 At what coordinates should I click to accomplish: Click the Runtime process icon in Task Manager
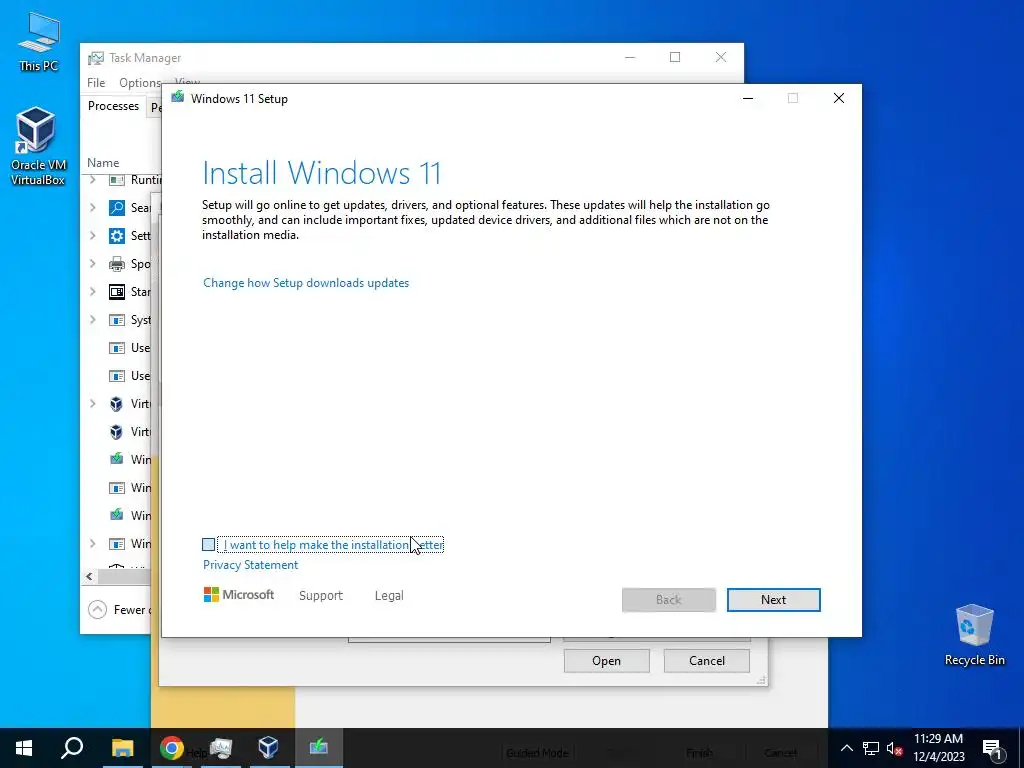point(117,180)
